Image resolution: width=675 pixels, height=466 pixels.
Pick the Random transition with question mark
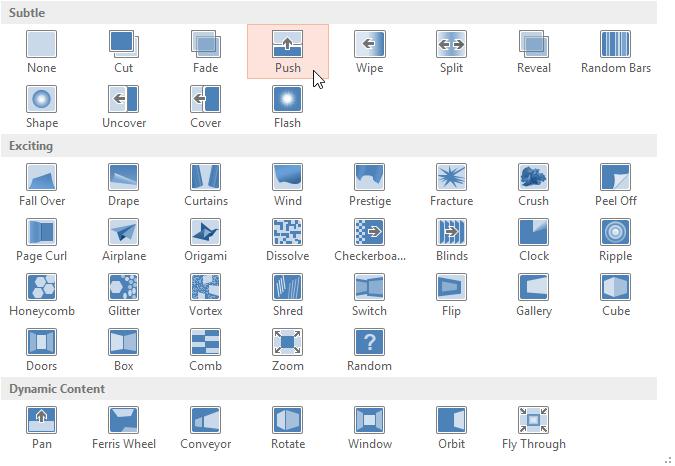coord(369,350)
